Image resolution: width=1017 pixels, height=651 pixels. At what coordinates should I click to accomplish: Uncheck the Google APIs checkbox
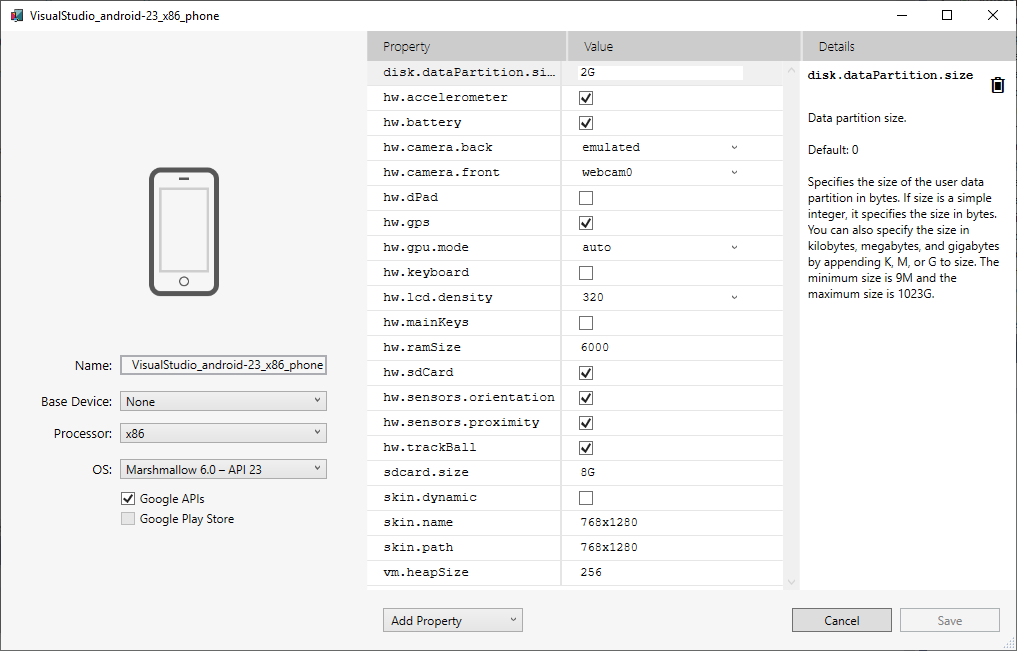click(128, 499)
